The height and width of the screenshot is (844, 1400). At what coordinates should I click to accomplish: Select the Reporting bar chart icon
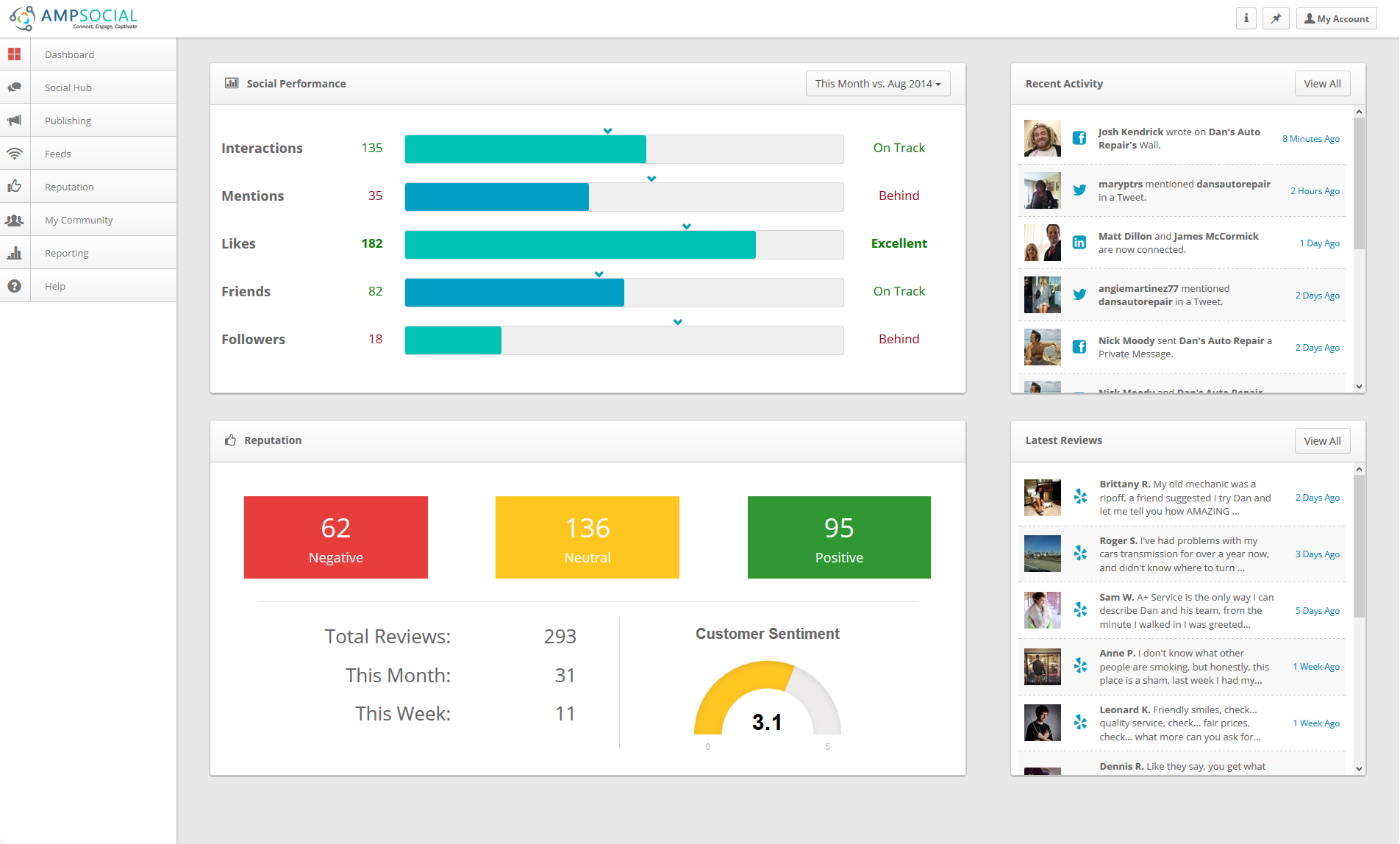(x=15, y=253)
